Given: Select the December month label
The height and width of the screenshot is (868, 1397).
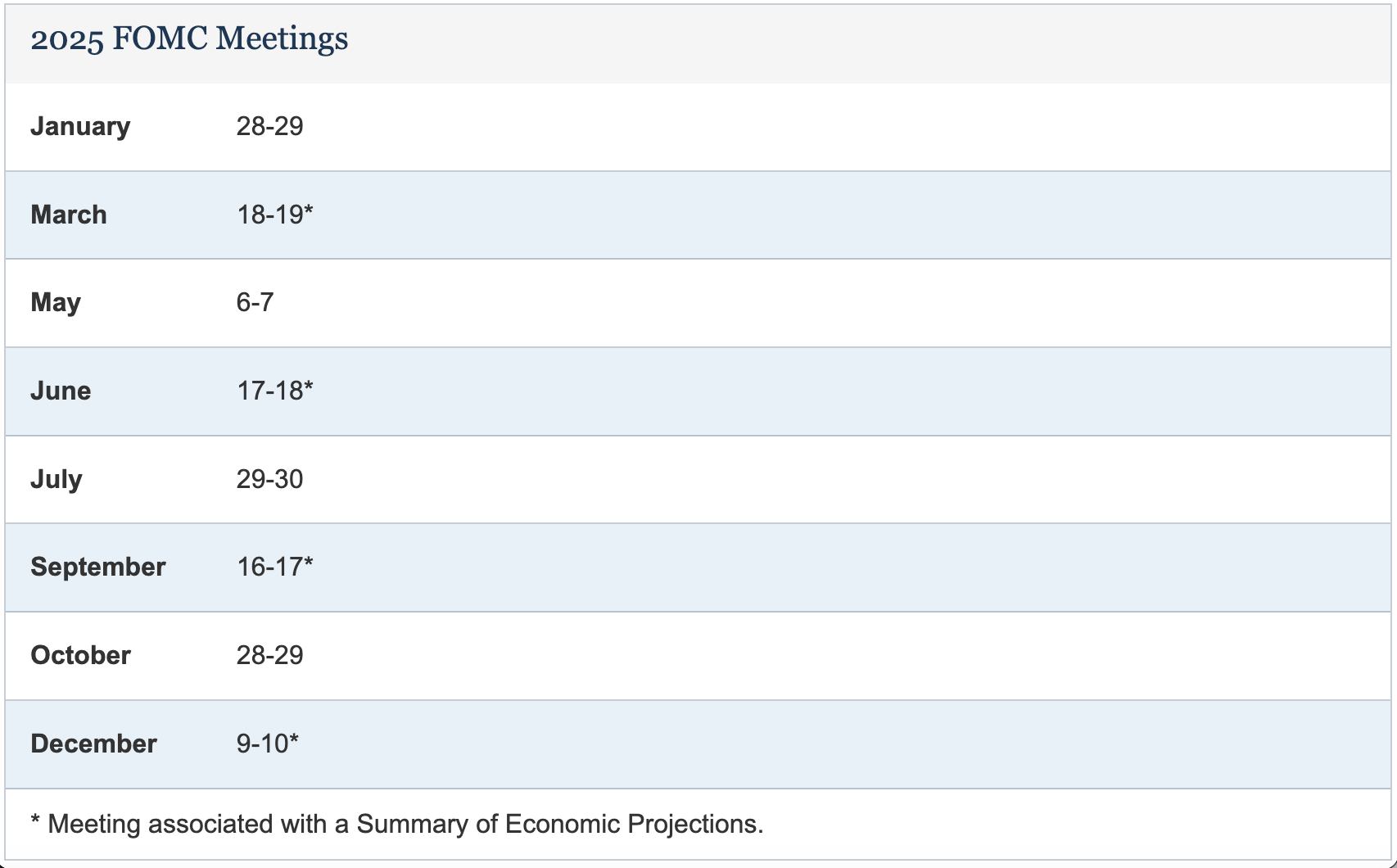Looking at the screenshot, I should (93, 744).
